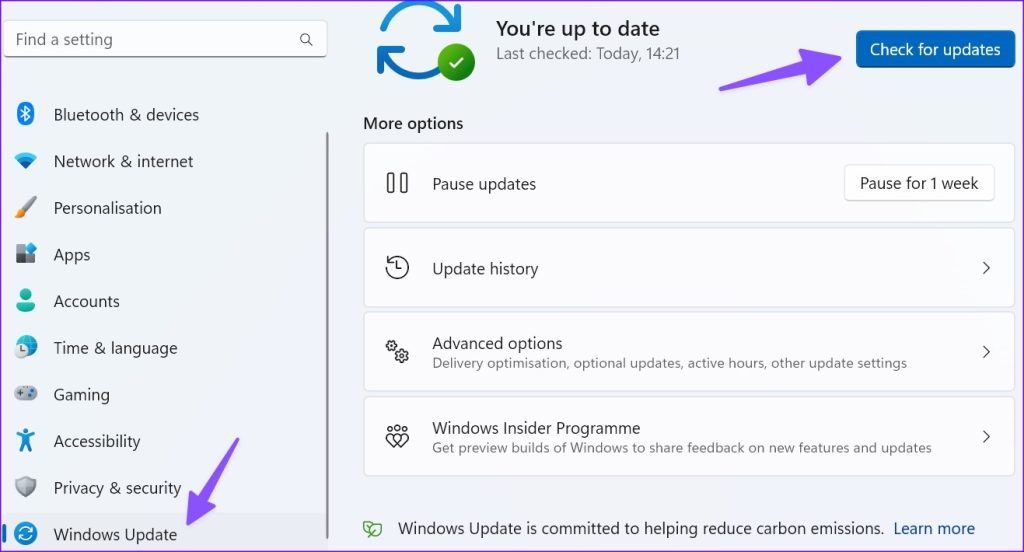
Task: Click Pause for 1 week button
Action: [919, 183]
